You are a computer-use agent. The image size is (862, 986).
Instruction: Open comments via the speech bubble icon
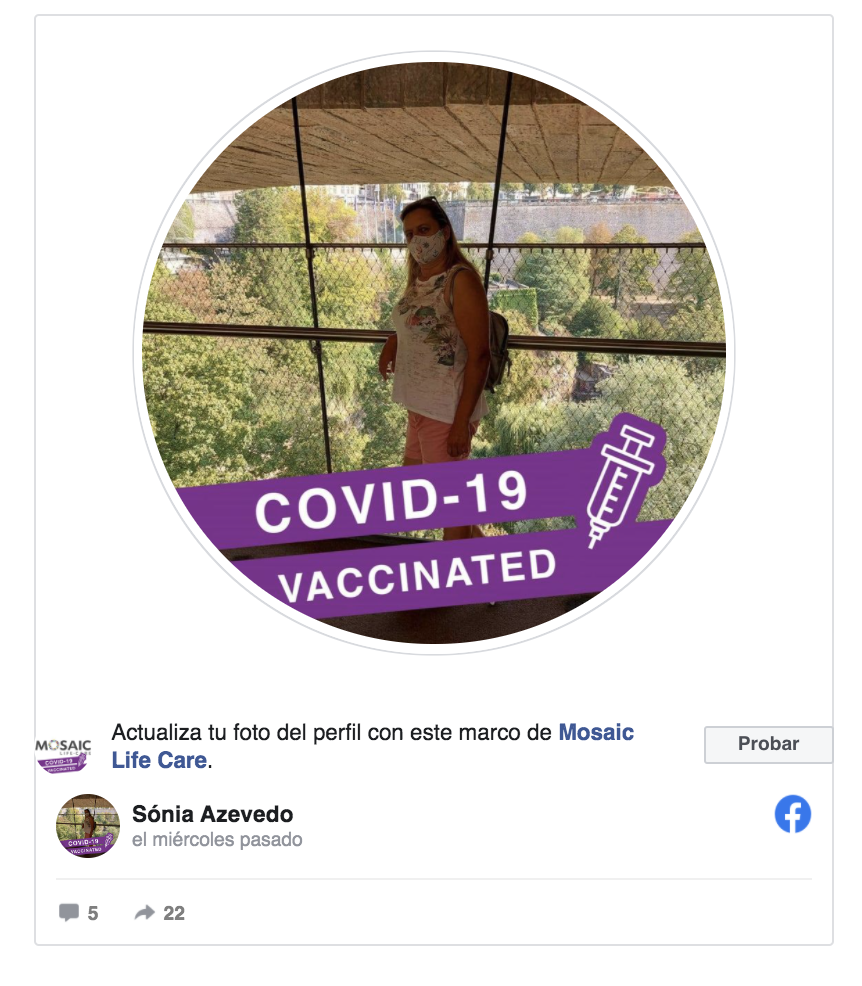pos(69,912)
